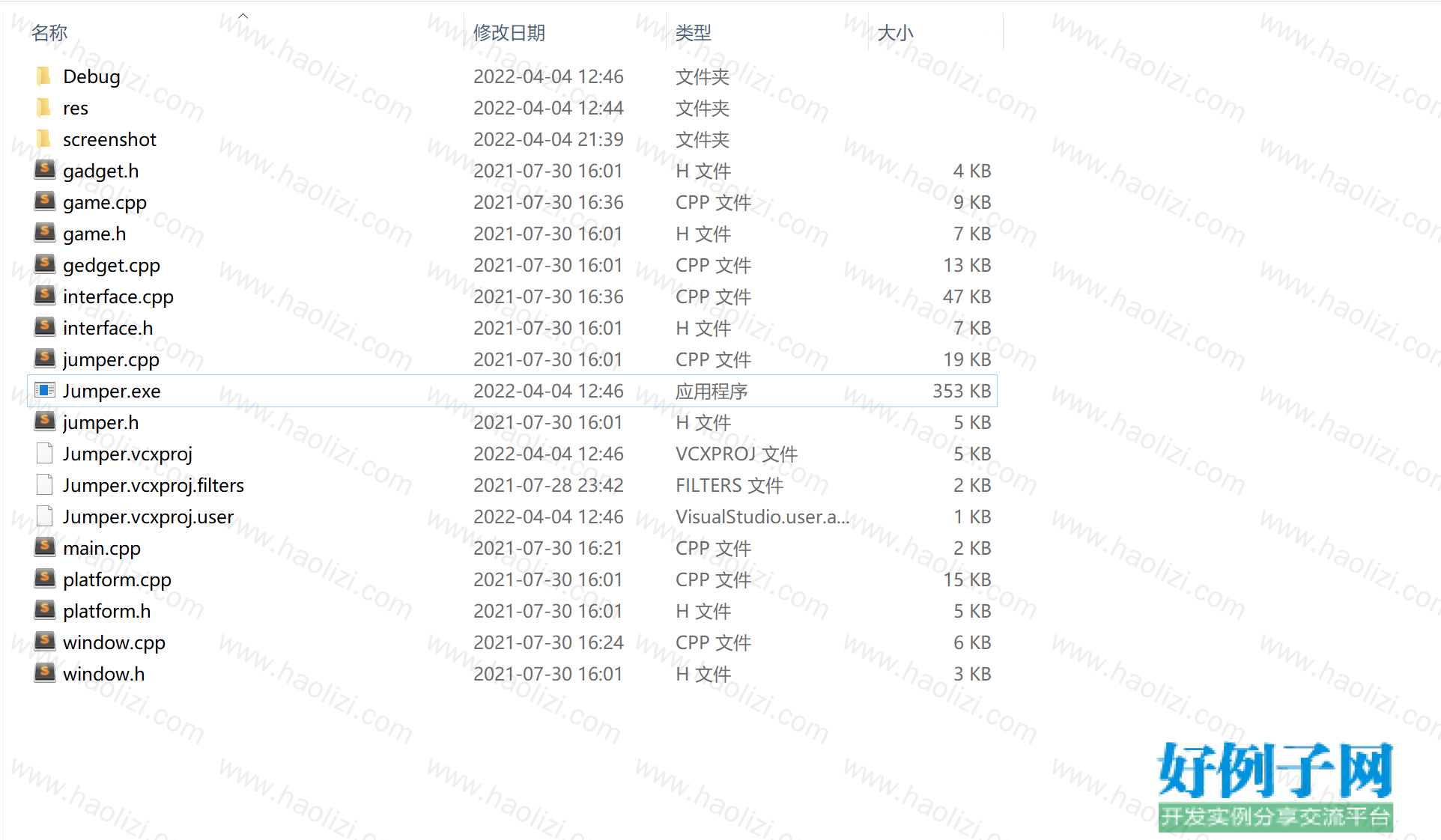Screen dimensions: 1441x840
Task: Toggle sort direction arrow above 名称
Action: pos(243,16)
